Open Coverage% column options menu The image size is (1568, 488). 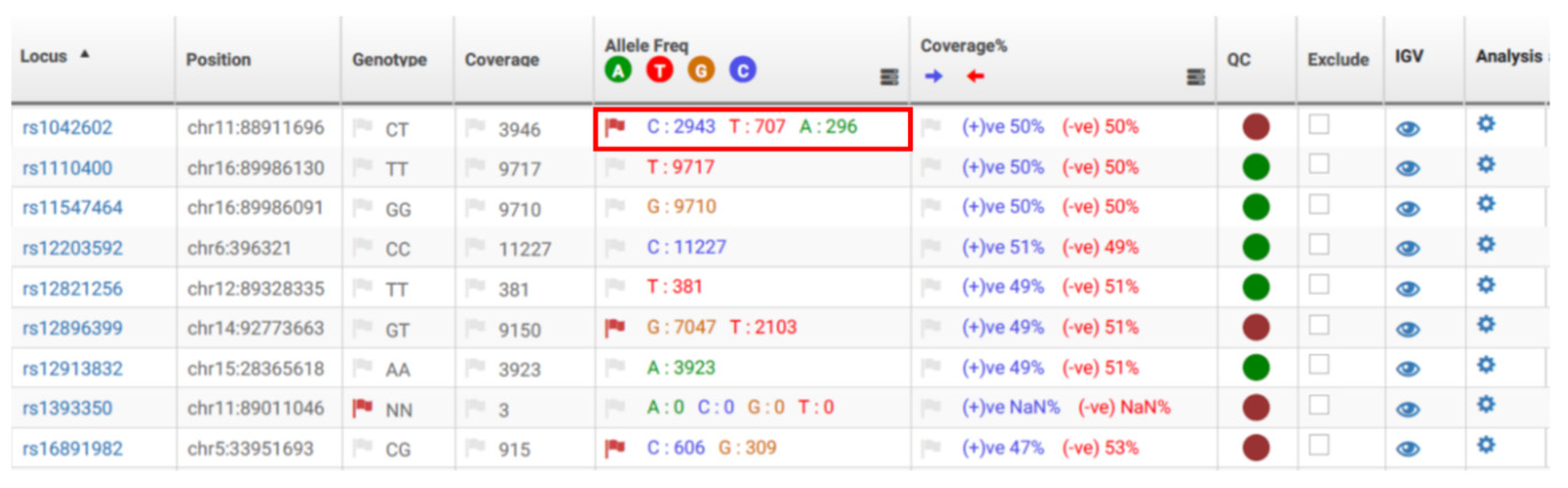[1196, 77]
